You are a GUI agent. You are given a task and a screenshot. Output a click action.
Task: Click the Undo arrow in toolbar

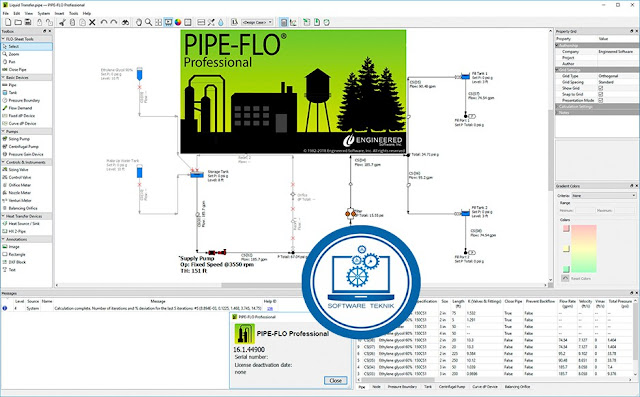tap(104, 22)
